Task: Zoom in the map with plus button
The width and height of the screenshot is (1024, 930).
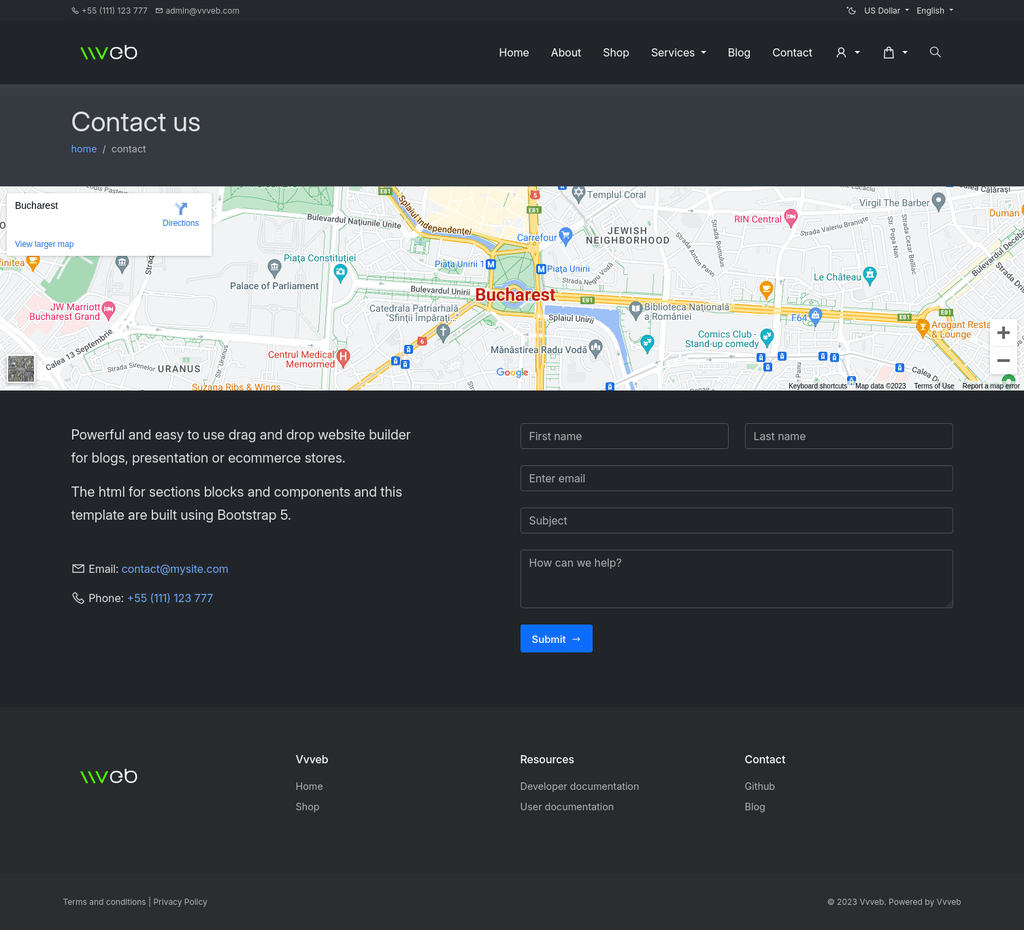Action: pos(1003,333)
